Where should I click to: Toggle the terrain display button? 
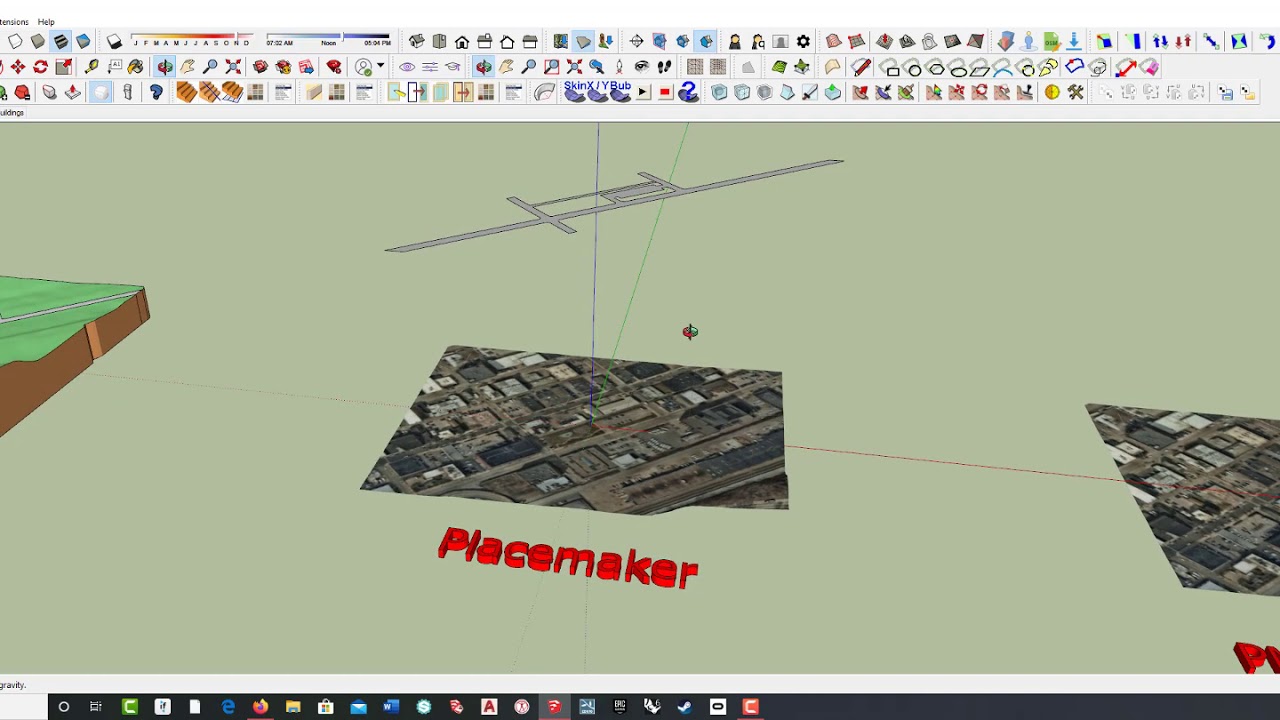(583, 41)
